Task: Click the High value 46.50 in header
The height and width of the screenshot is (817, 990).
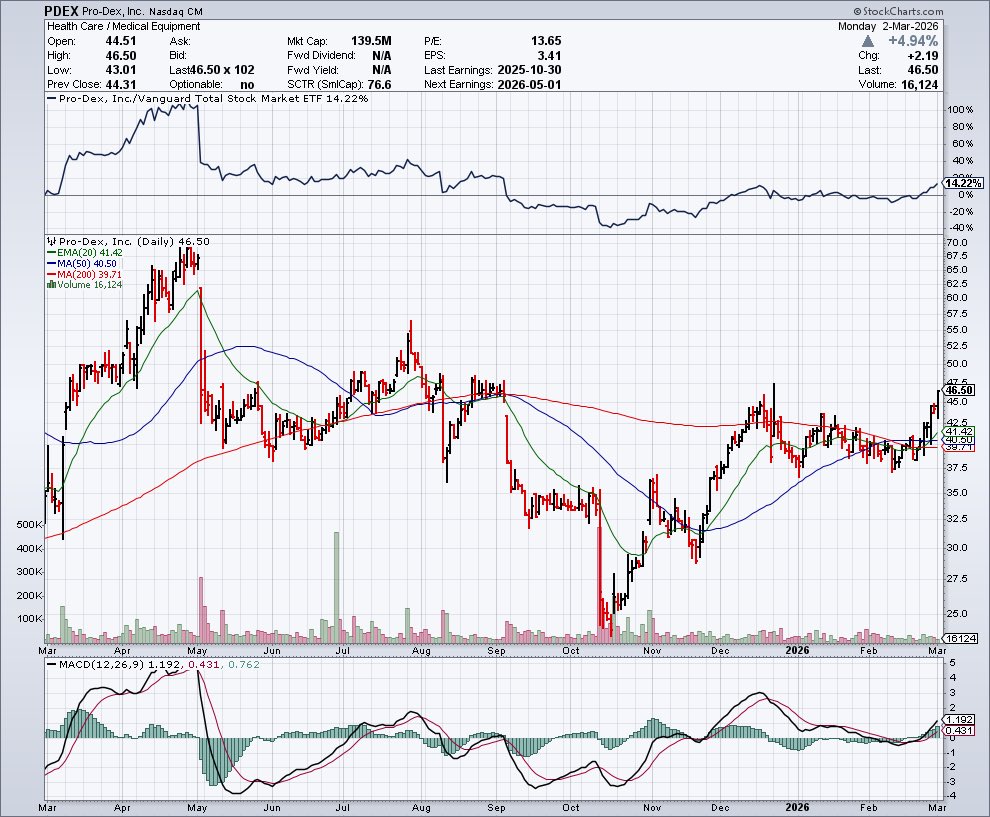Action: pos(121,56)
